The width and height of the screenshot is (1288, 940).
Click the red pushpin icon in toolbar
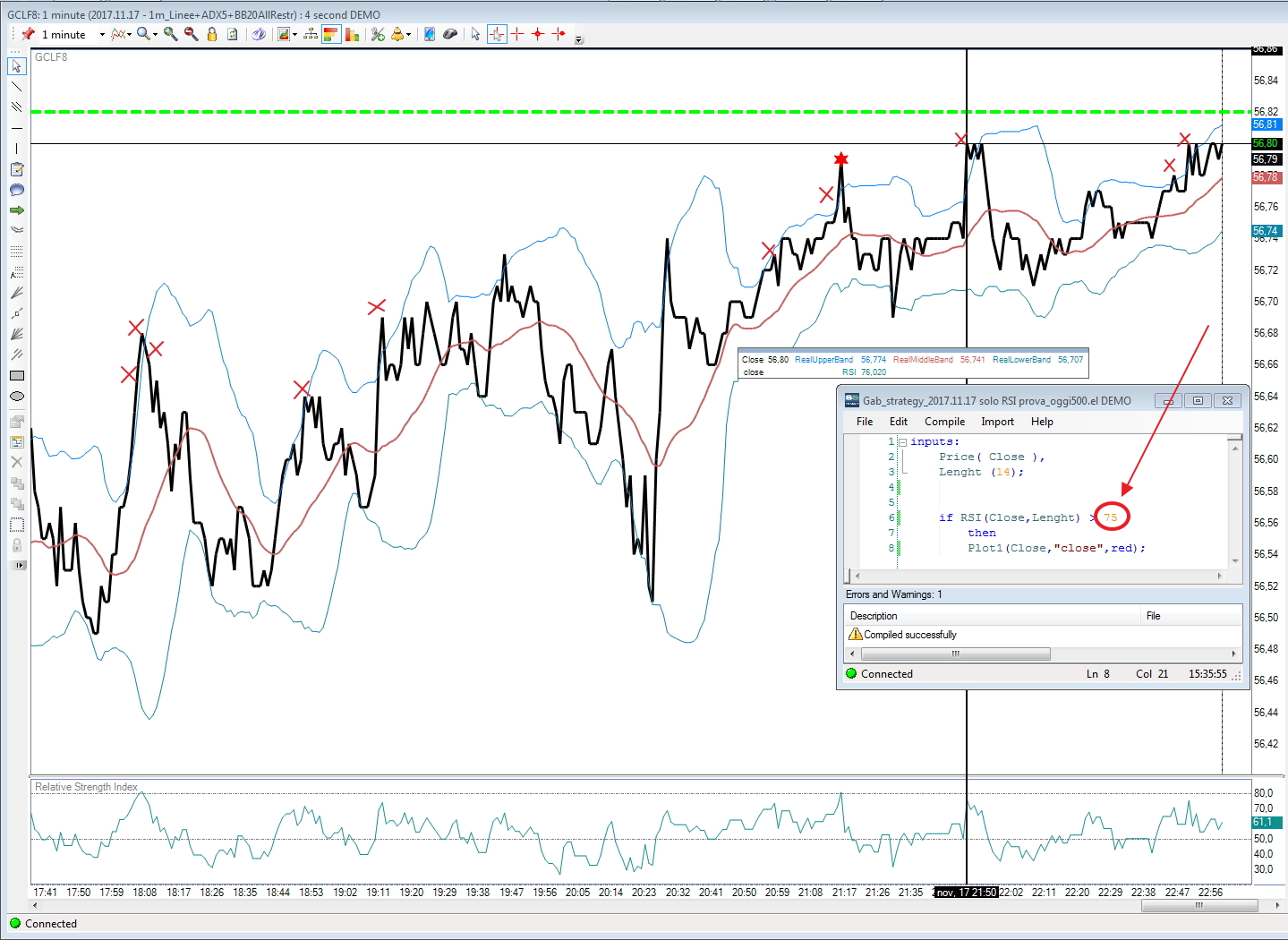pyautogui.click(x=28, y=34)
